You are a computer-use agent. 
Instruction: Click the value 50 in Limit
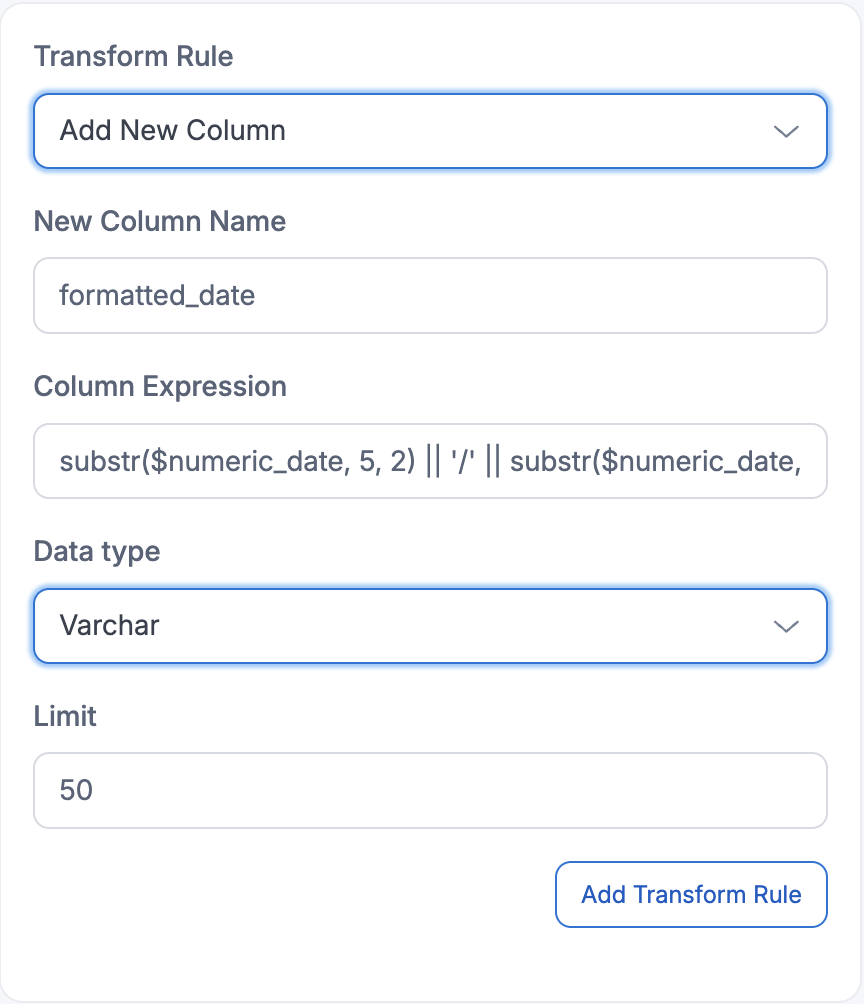[76, 791]
